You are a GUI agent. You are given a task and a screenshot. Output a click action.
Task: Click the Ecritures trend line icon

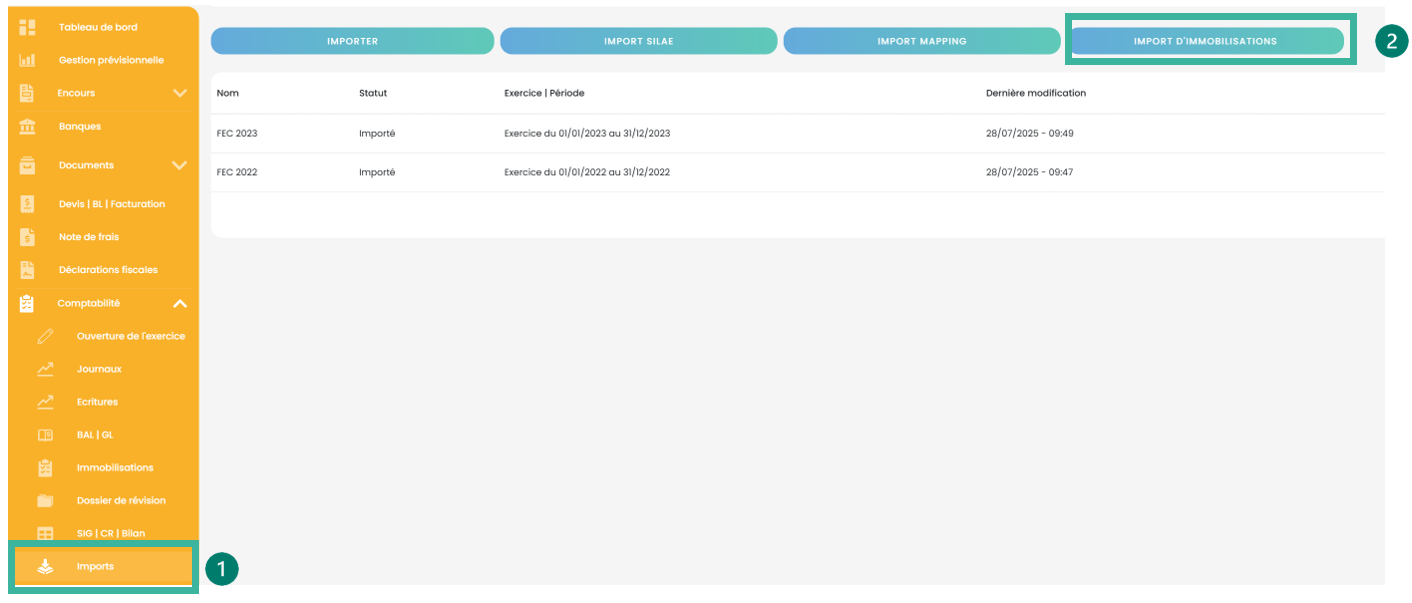pos(45,402)
